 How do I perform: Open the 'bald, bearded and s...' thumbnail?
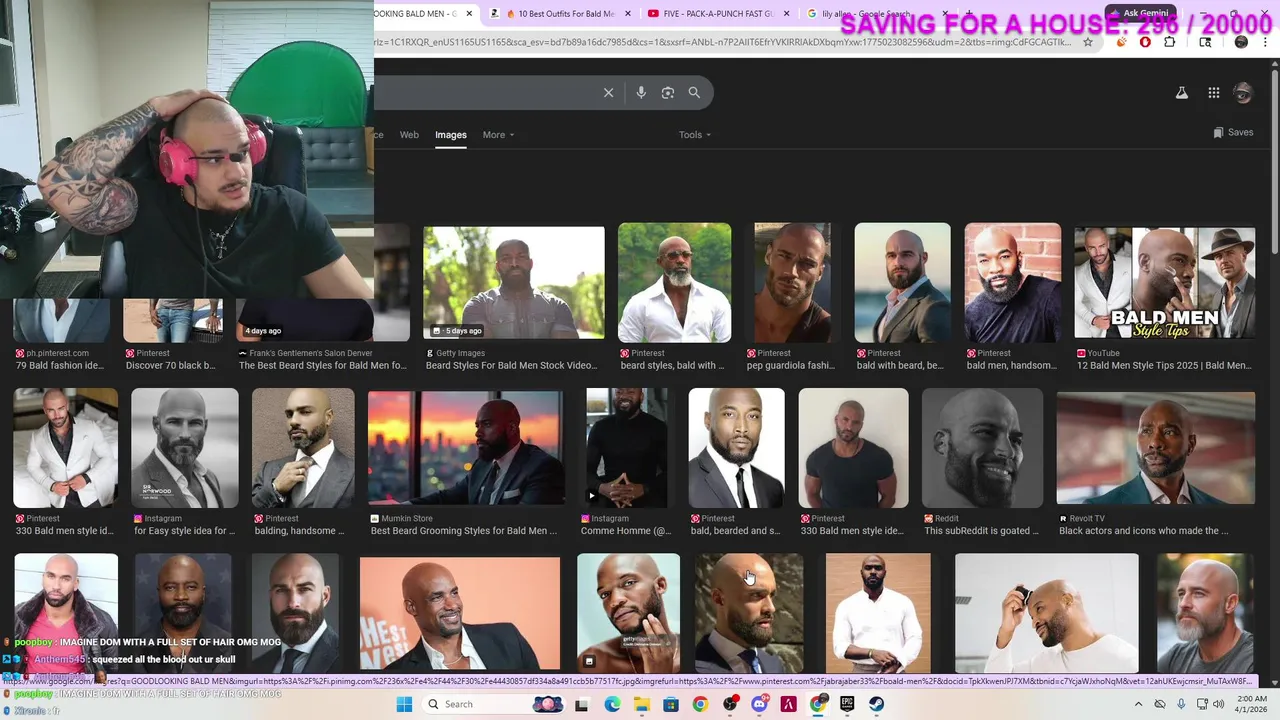coord(736,448)
